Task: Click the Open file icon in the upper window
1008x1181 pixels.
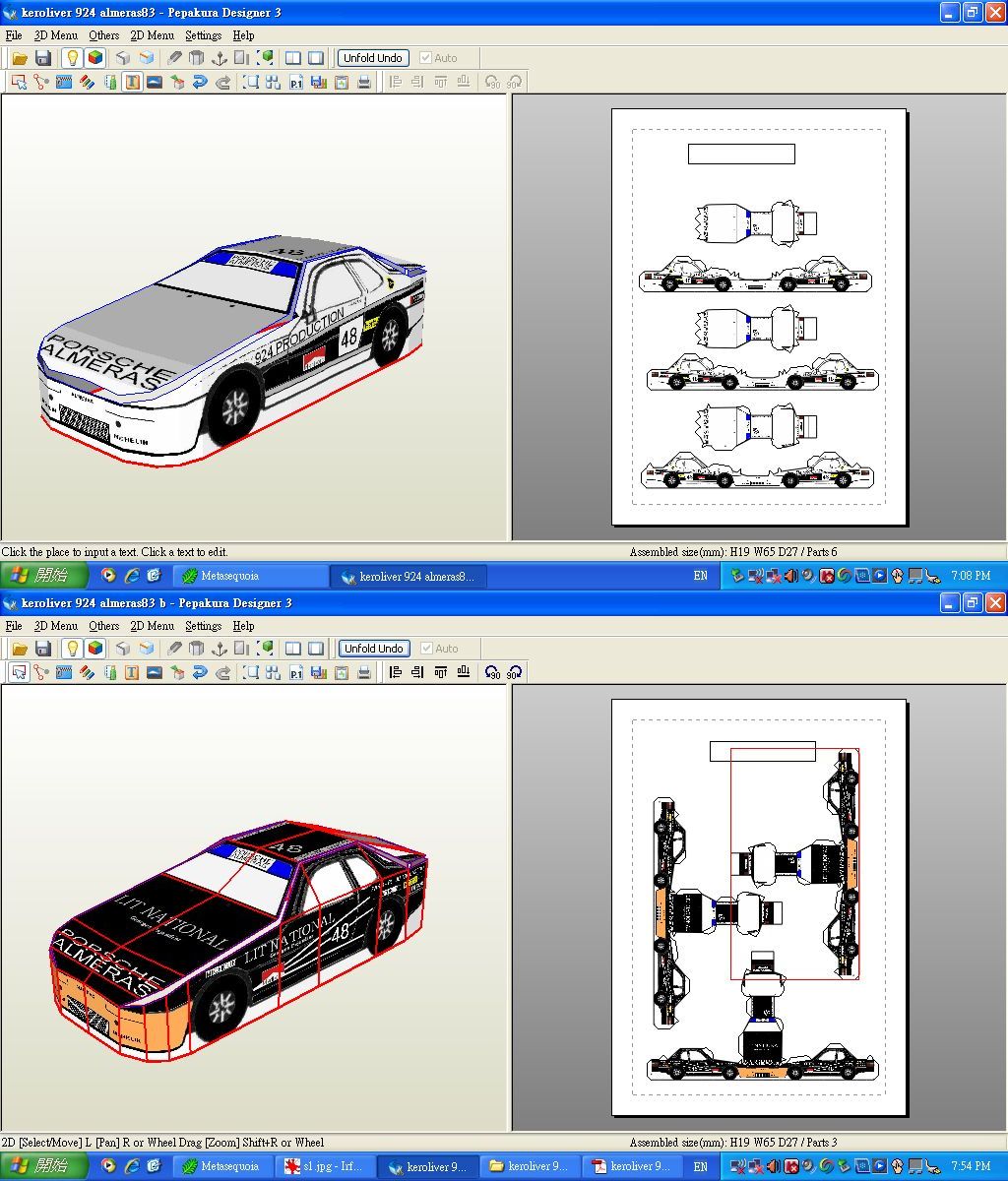Action: point(20,58)
